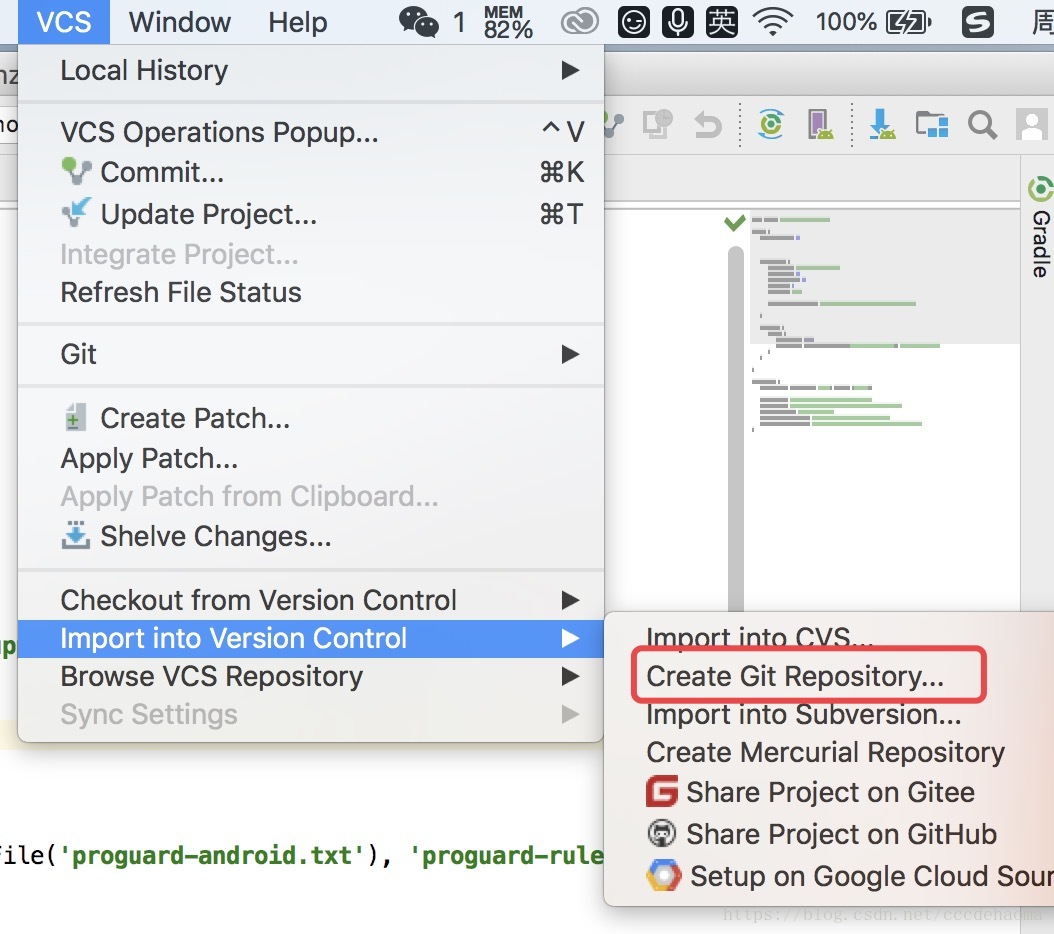Viewport: 1054px width, 934px height.
Task: Open Project Structure toolbar icon
Action: pyautogui.click(x=932, y=124)
